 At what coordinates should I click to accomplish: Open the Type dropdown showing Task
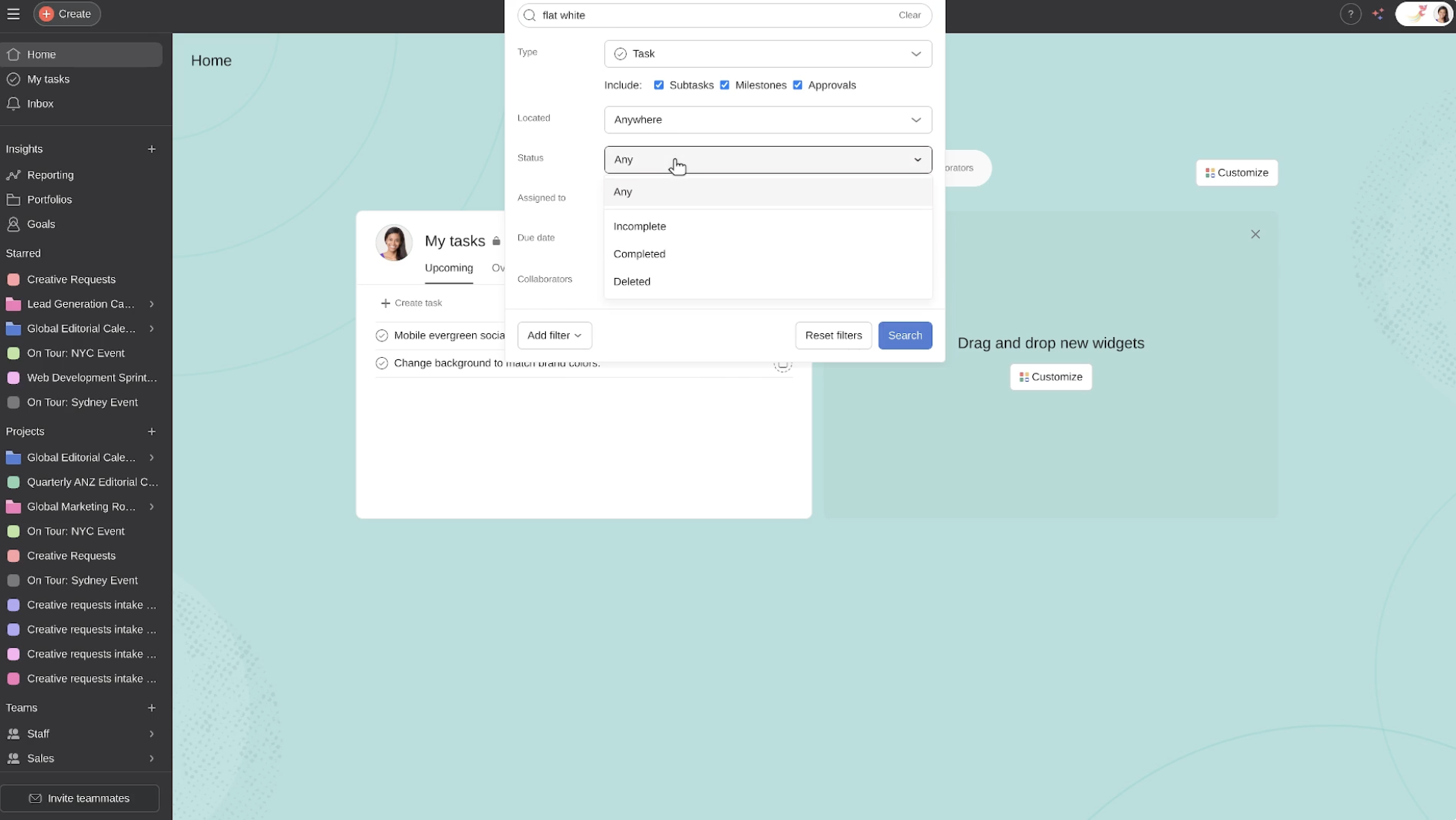click(768, 54)
